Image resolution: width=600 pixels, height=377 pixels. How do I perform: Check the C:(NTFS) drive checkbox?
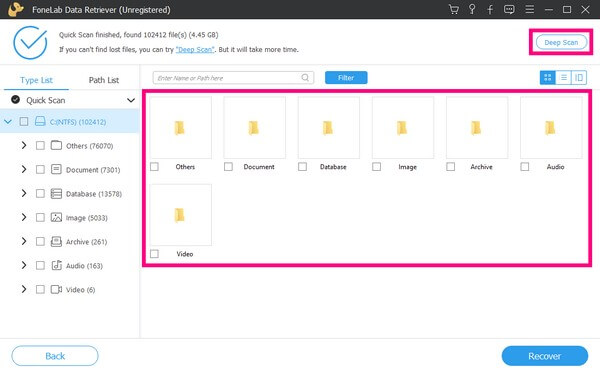pos(24,121)
